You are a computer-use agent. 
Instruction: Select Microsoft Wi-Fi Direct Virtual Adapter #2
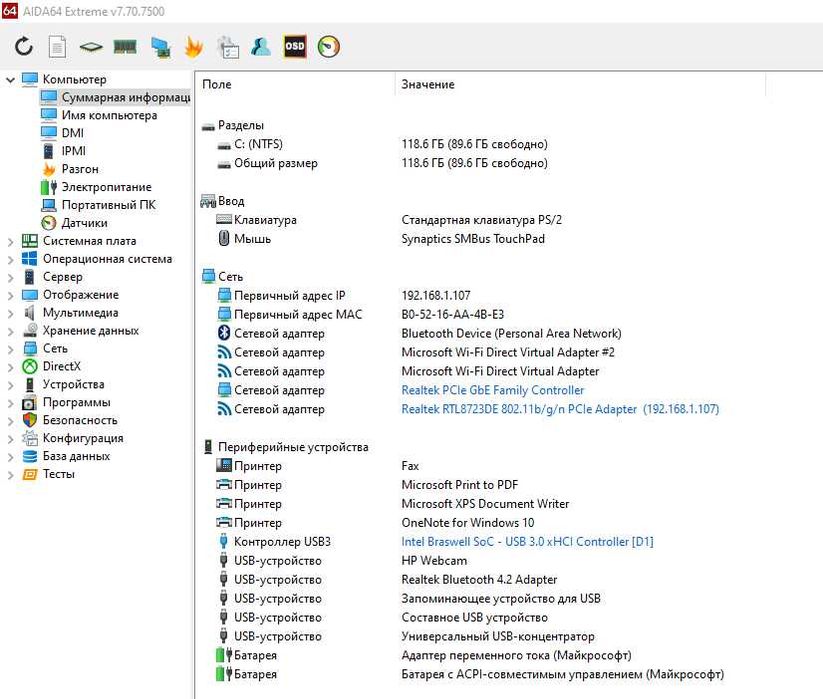(x=508, y=352)
